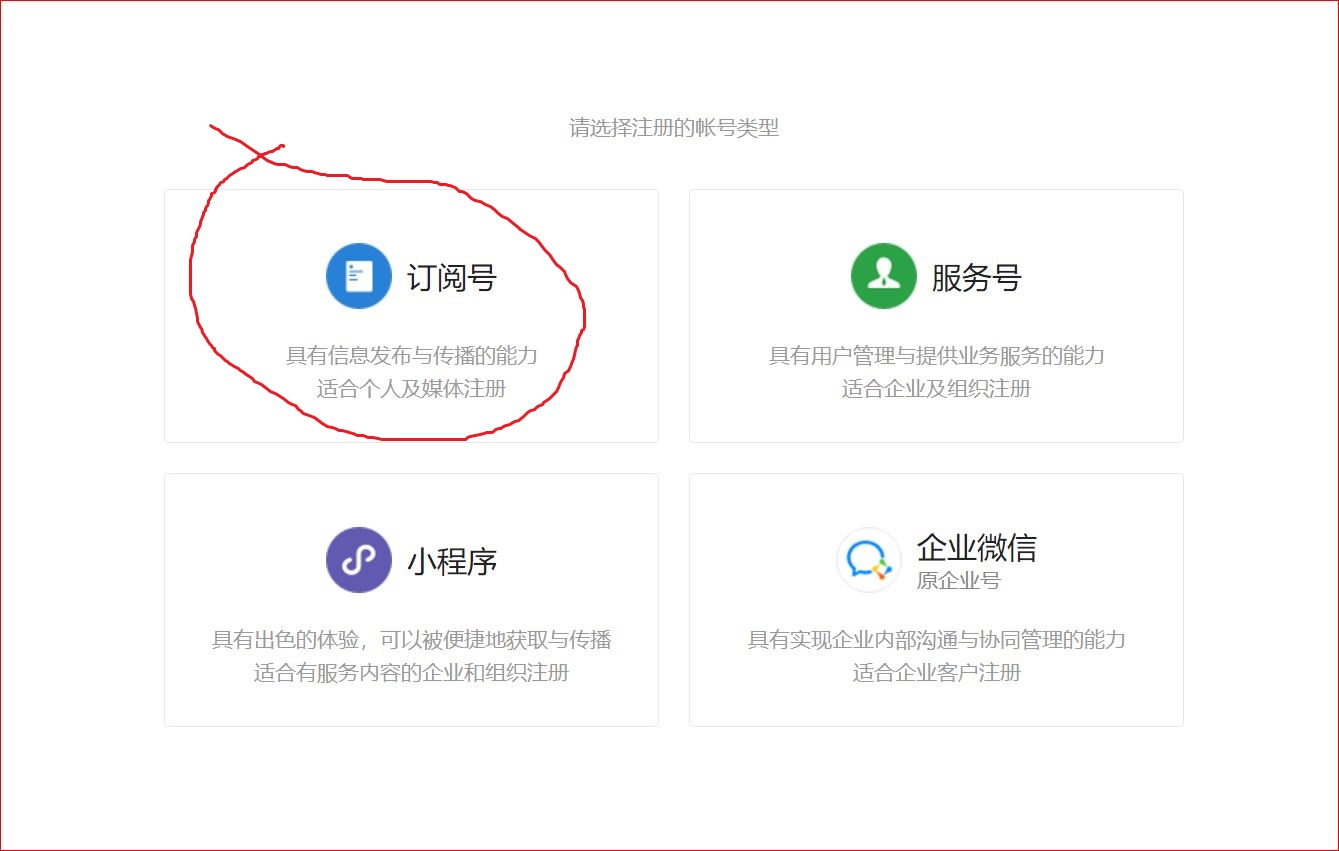1339x851 pixels.
Task: Click the text 适合企业及组织注册
Action: (937, 388)
